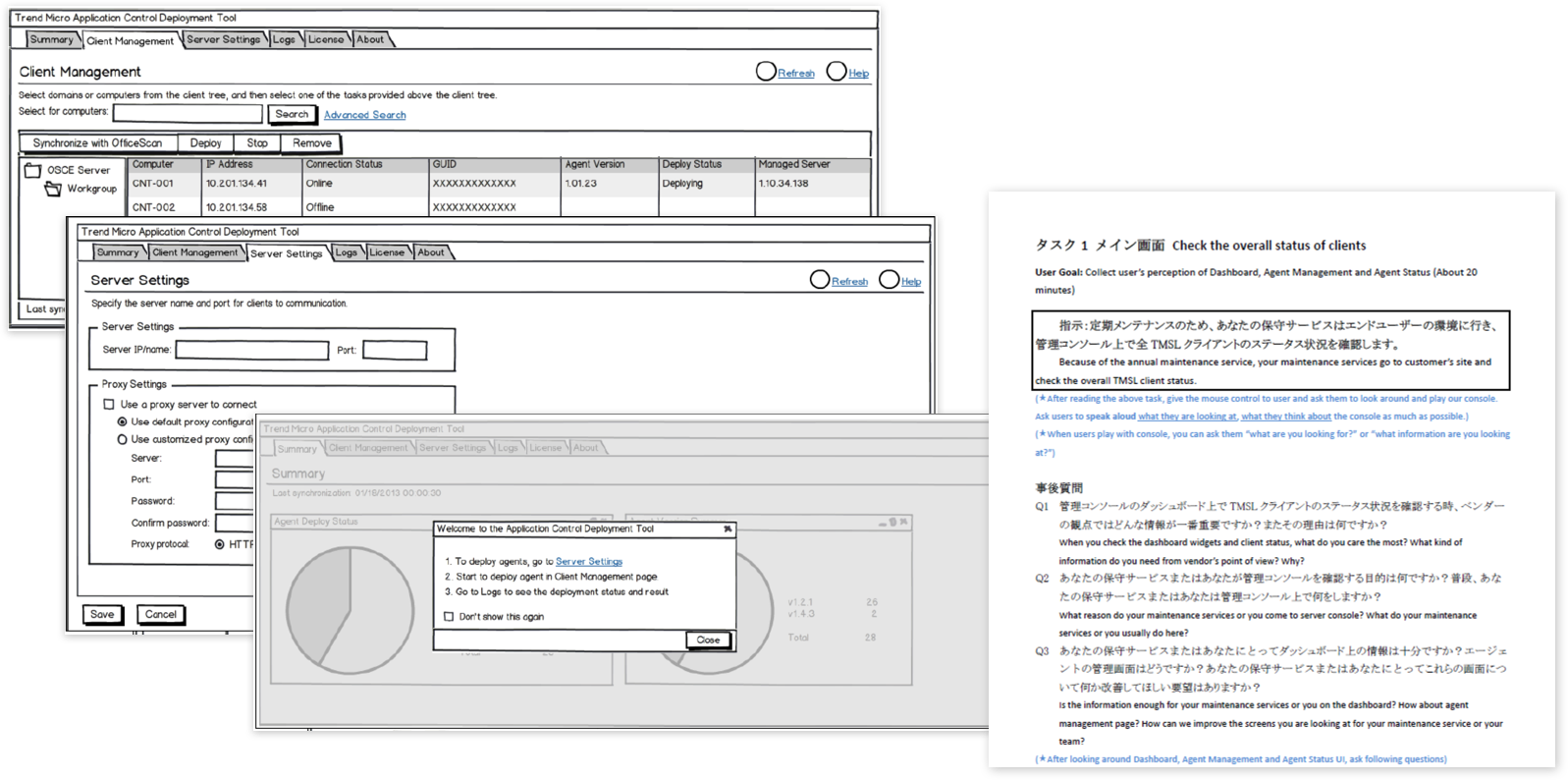The image size is (1568, 780).
Task: Click the Deploy button
Action: coord(205,143)
